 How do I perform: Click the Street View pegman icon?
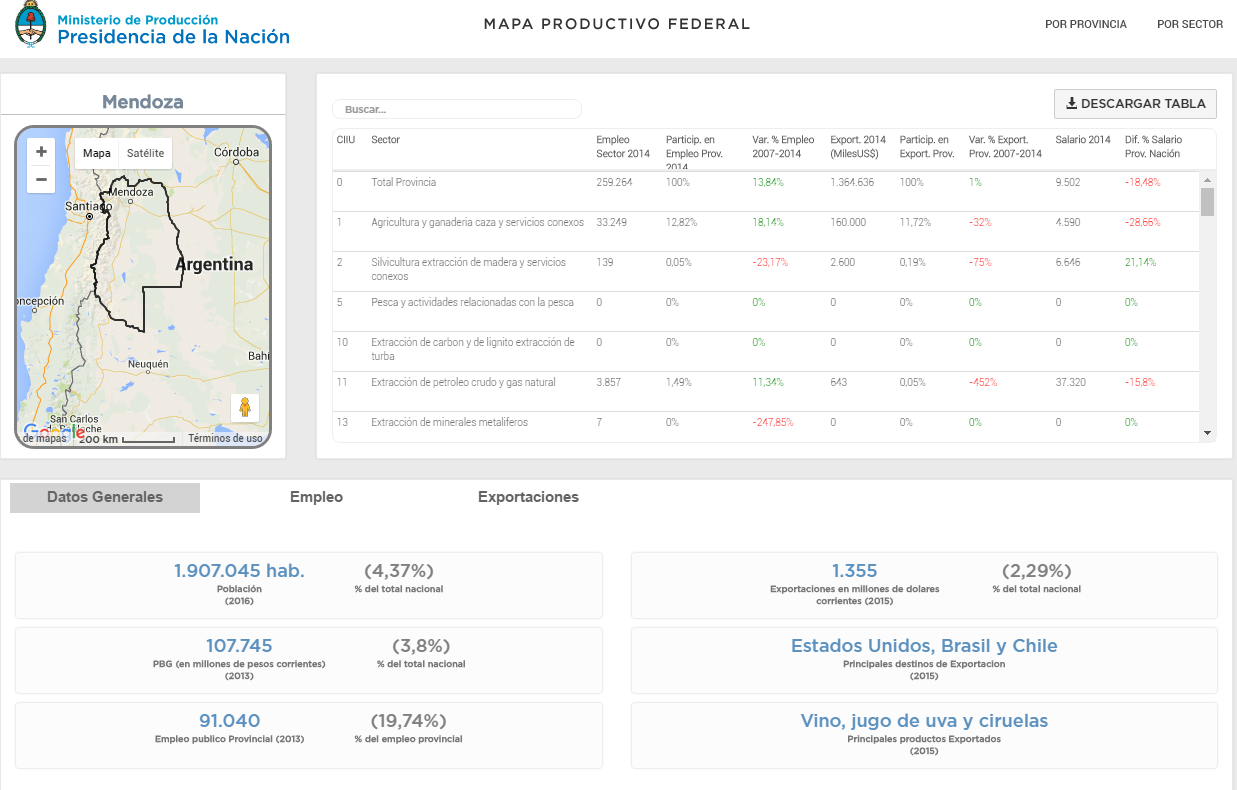pyautogui.click(x=245, y=408)
